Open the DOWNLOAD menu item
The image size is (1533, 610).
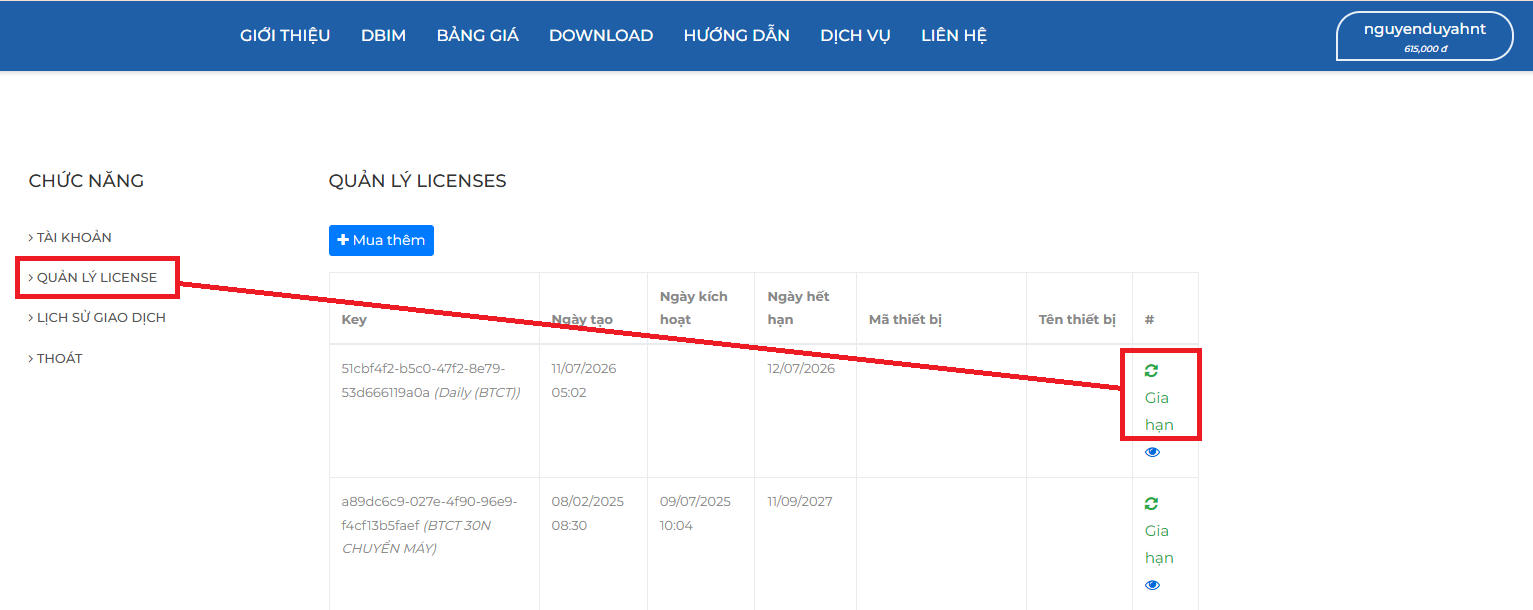click(x=601, y=35)
